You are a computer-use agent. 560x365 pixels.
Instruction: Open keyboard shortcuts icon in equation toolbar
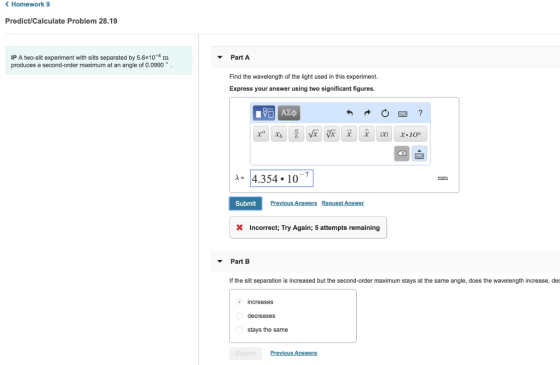[402, 114]
